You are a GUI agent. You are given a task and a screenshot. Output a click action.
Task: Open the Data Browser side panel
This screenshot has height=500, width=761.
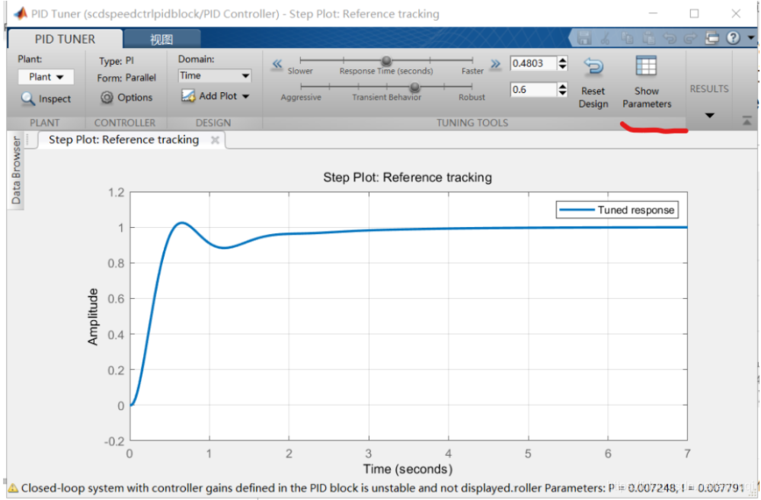tap(16, 172)
